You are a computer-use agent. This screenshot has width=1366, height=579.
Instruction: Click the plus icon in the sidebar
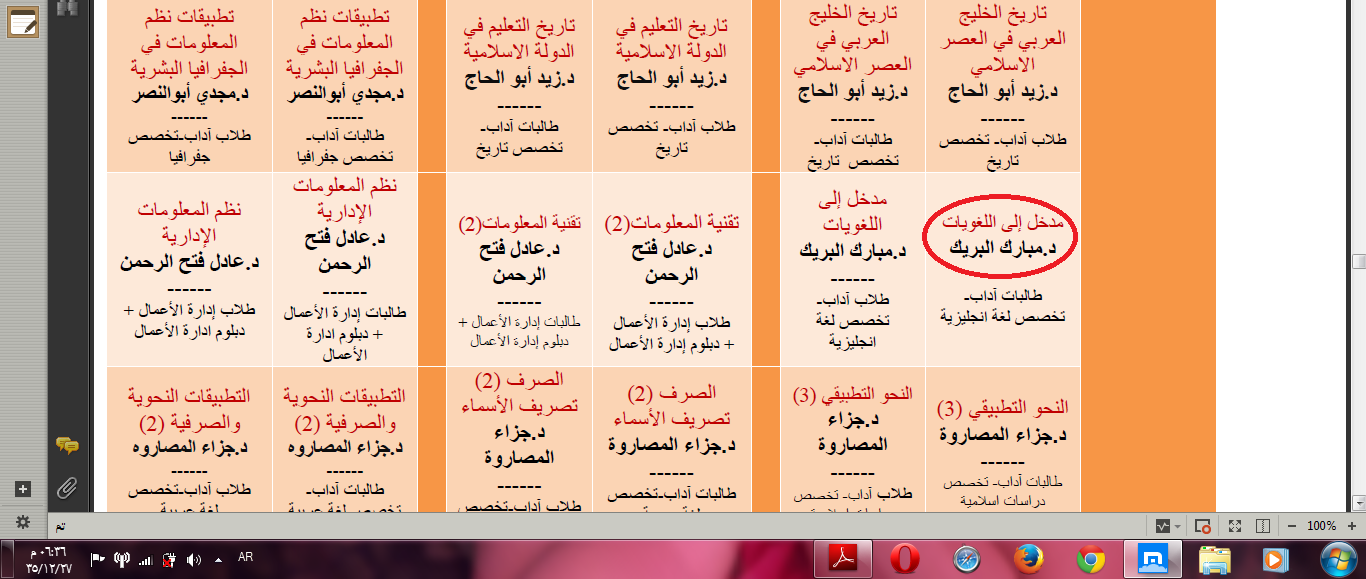point(23,489)
